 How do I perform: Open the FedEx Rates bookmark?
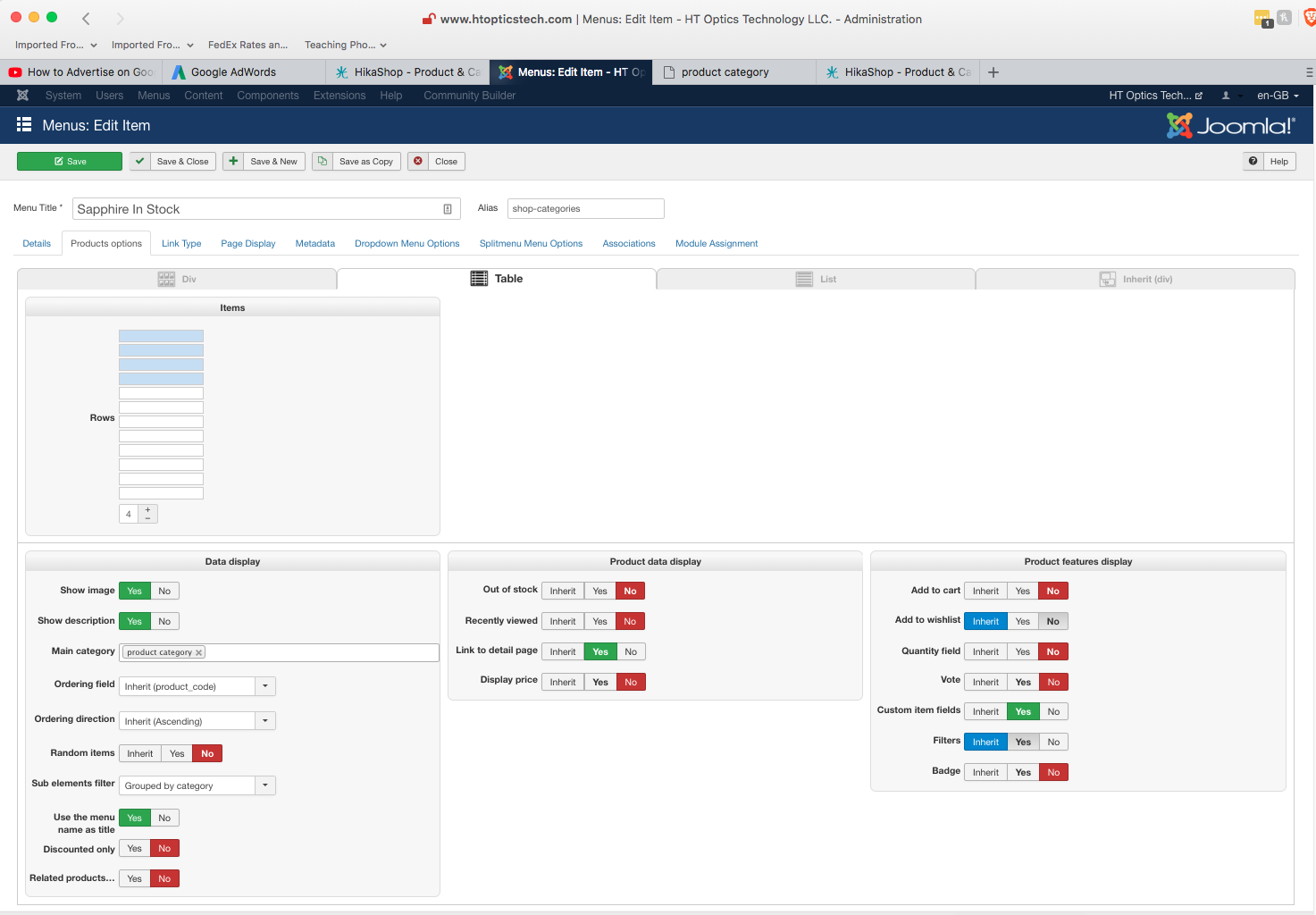(x=247, y=45)
